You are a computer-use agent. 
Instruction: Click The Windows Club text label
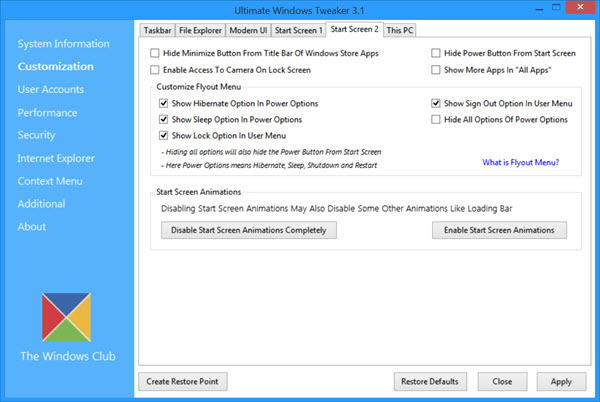tap(68, 356)
